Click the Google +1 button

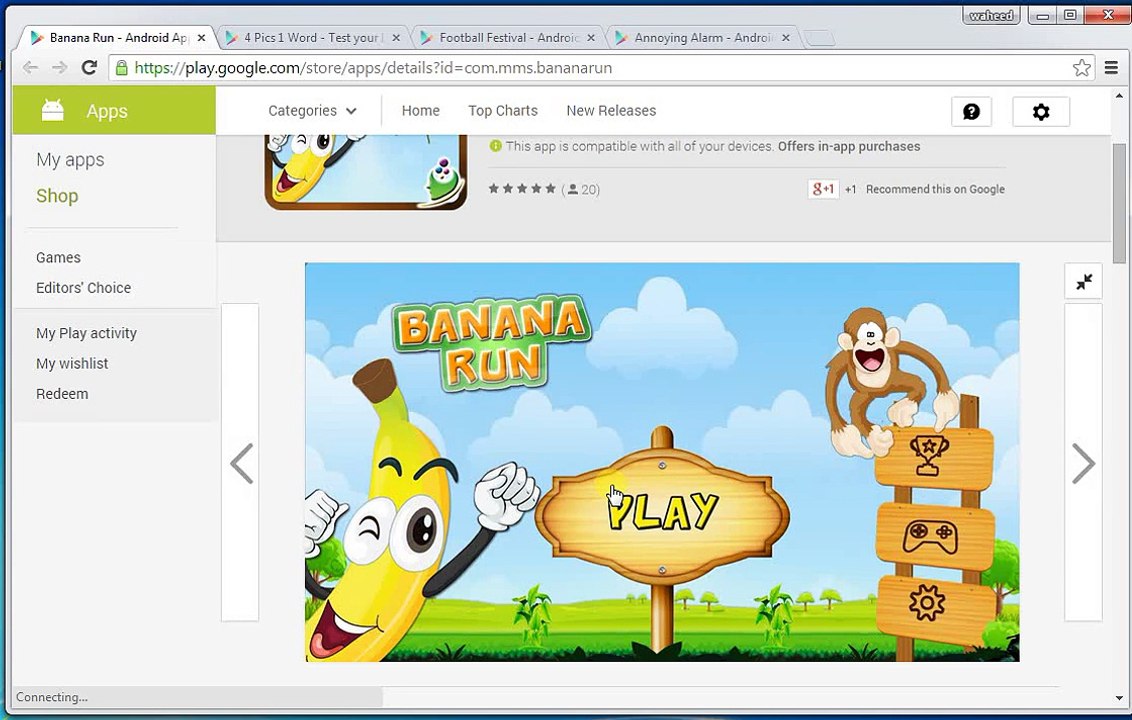(x=823, y=189)
